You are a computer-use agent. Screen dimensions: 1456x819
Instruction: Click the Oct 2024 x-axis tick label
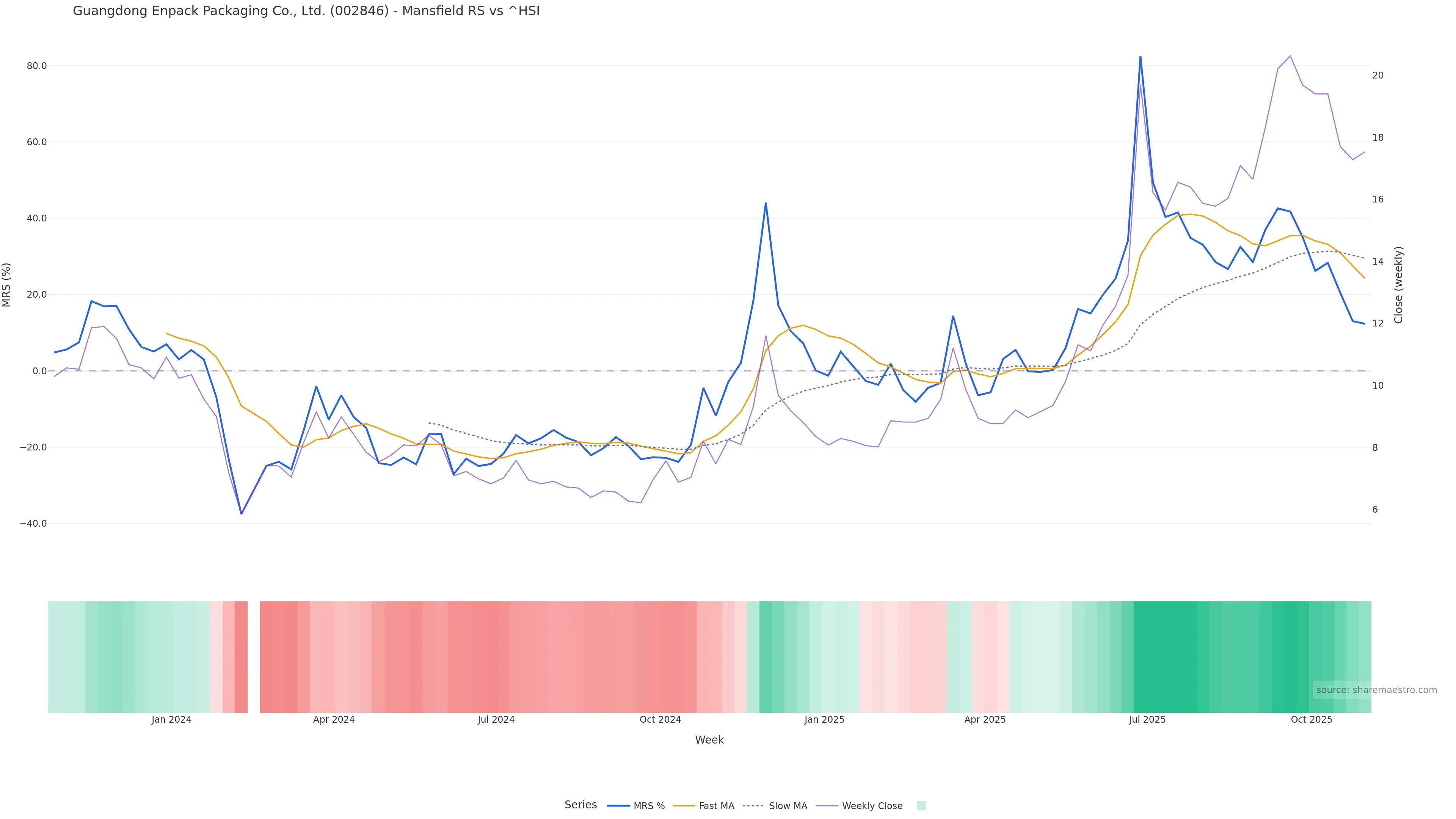click(x=660, y=720)
